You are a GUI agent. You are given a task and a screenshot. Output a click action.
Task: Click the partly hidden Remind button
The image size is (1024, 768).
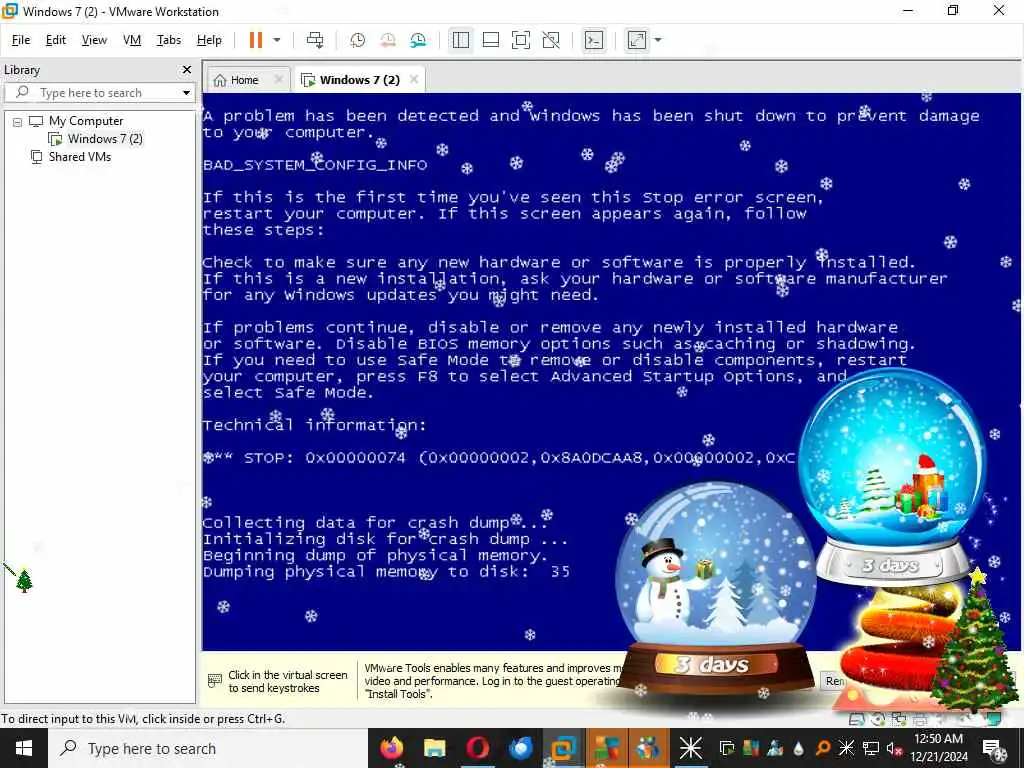(x=833, y=681)
